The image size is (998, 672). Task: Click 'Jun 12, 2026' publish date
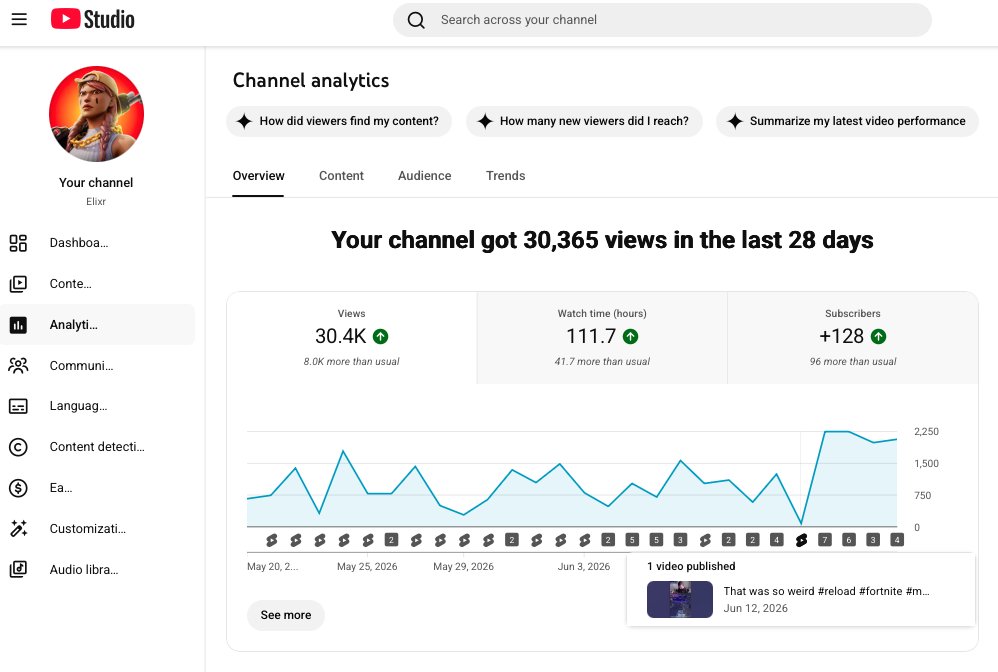click(x=756, y=608)
